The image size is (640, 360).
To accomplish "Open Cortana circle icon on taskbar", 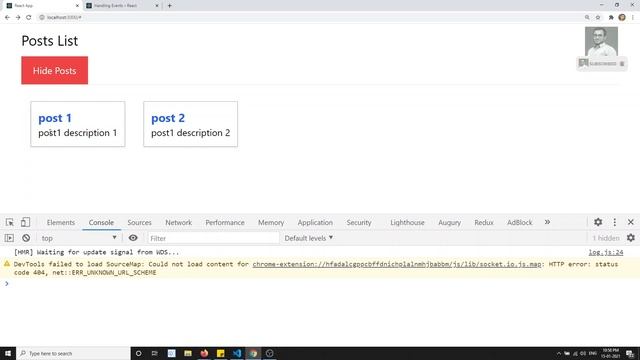I will 138,353.
